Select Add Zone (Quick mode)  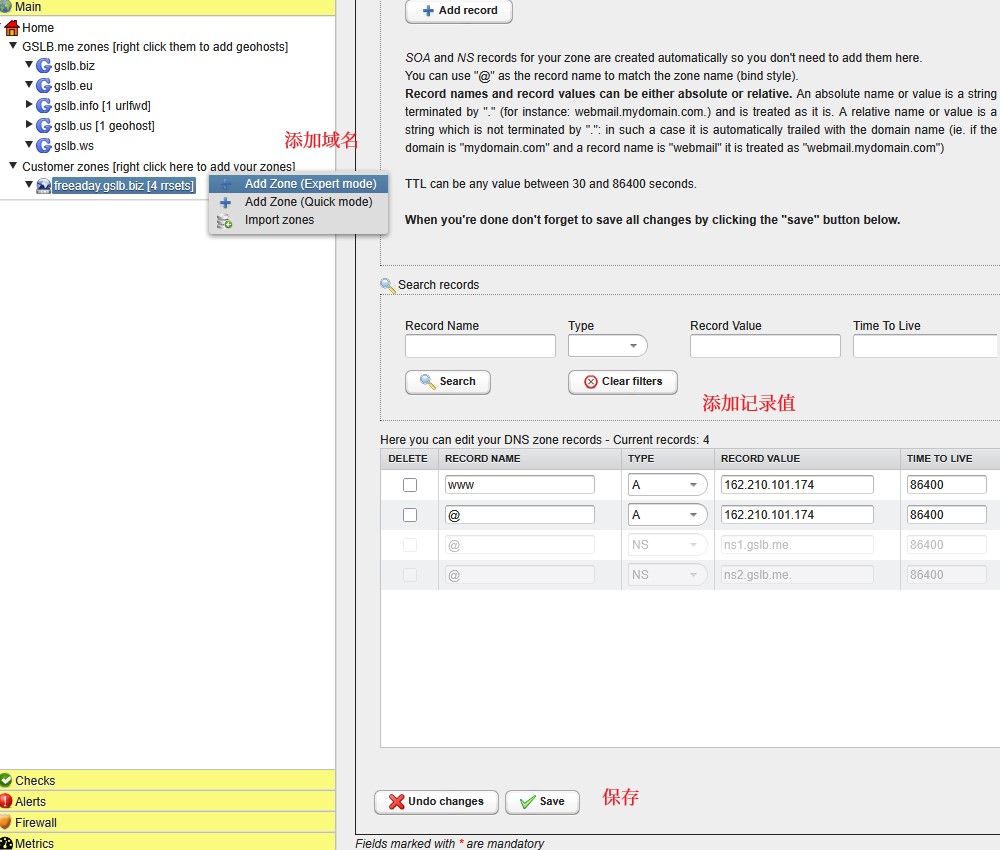308,202
